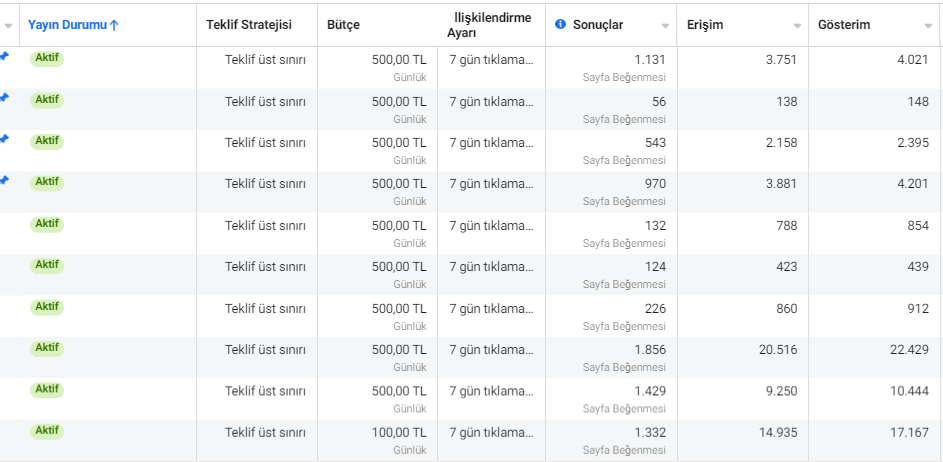
Task: Click the İlişkilendirme Ayarı column header
Action: pos(490,25)
